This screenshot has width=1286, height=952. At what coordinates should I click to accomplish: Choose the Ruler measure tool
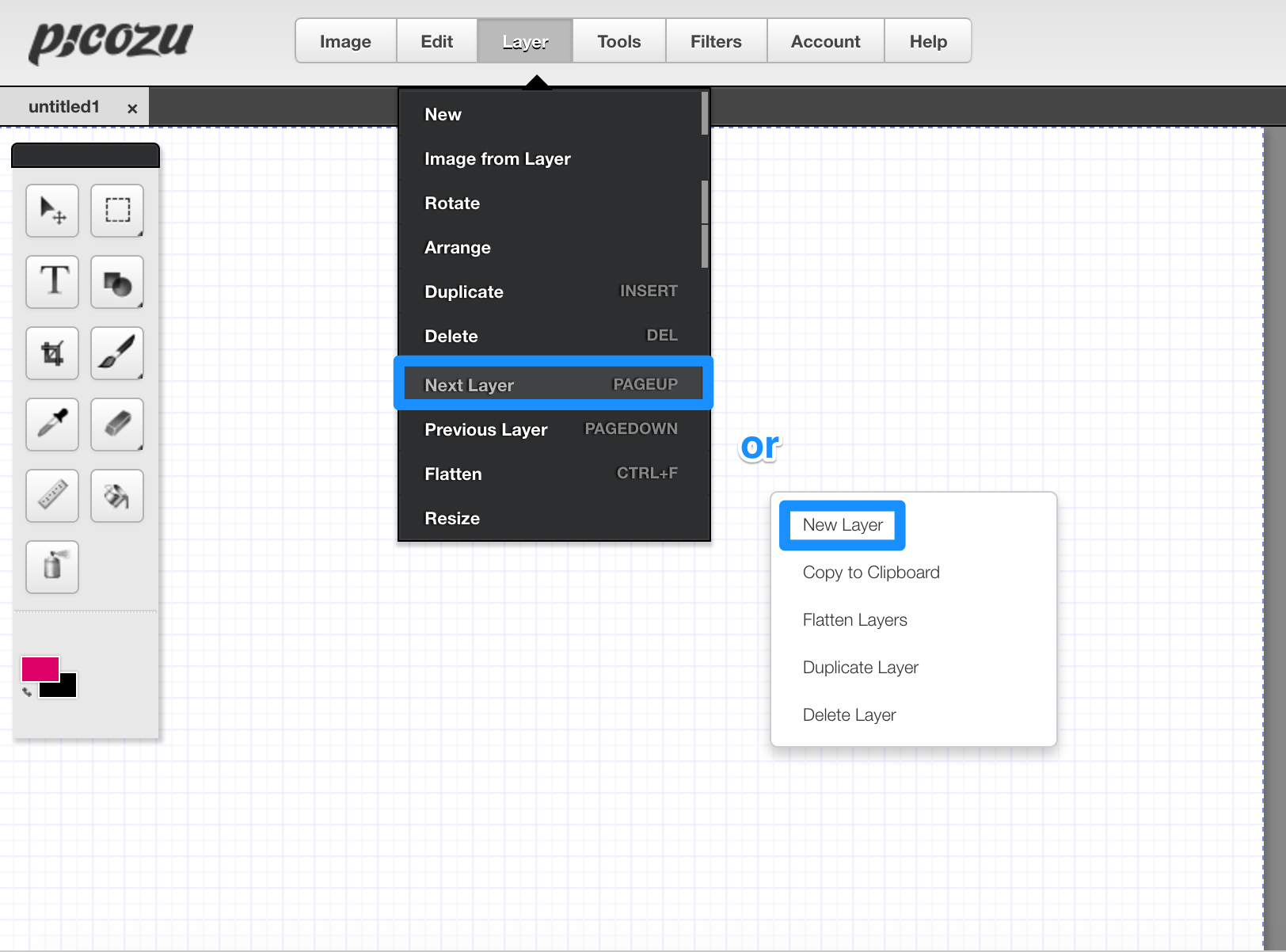point(52,496)
